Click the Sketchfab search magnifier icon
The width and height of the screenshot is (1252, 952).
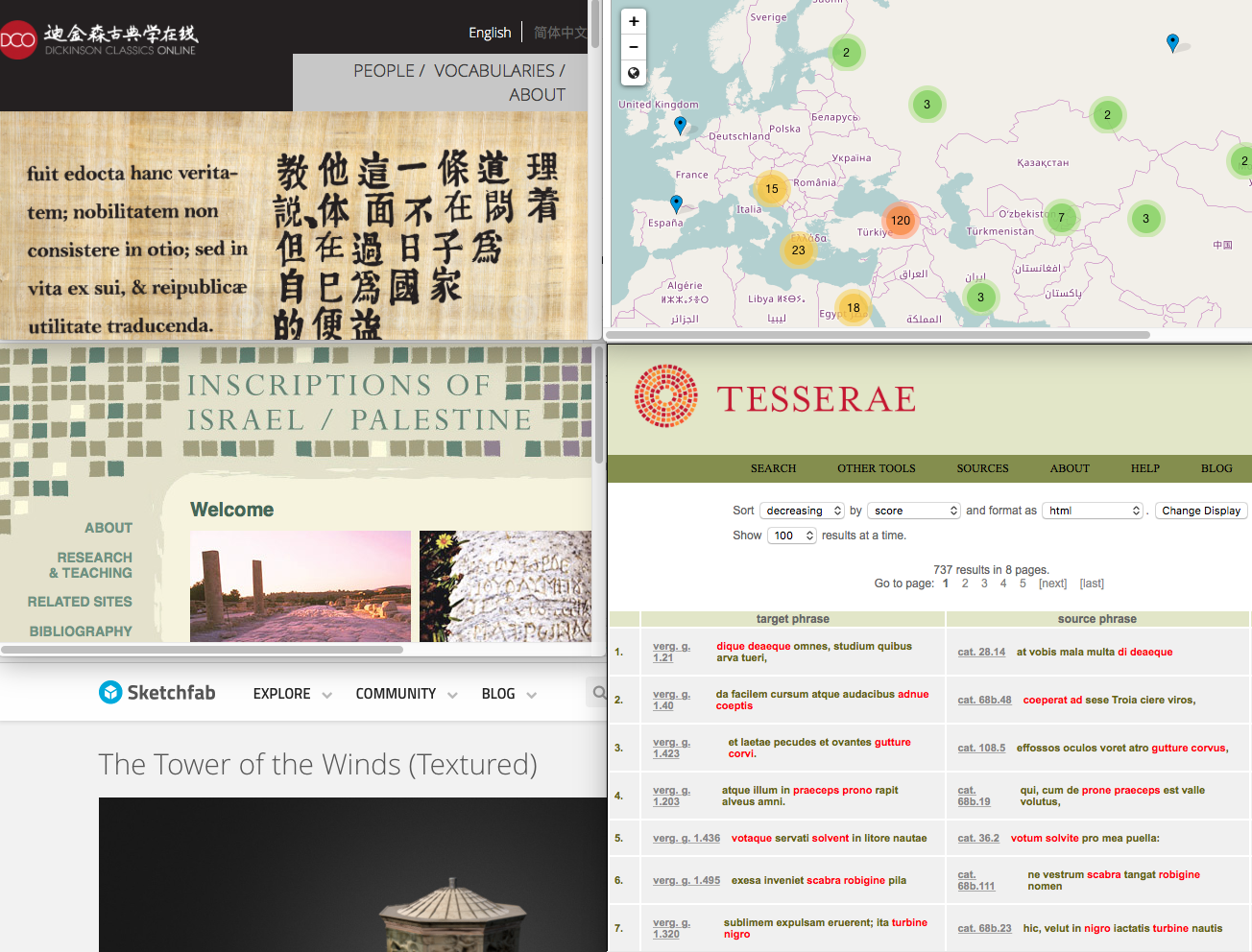coord(599,693)
